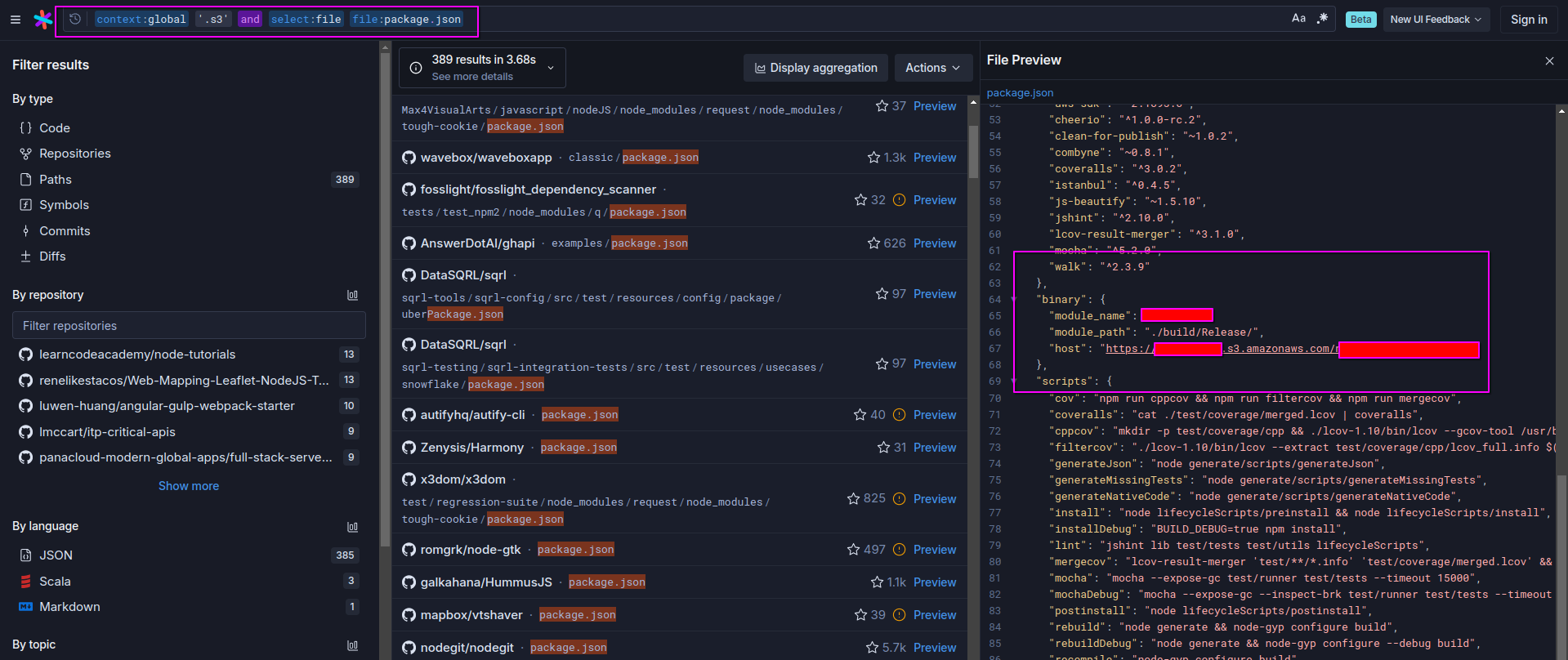
Task: Filter by Scala language
Action: pos(189,582)
